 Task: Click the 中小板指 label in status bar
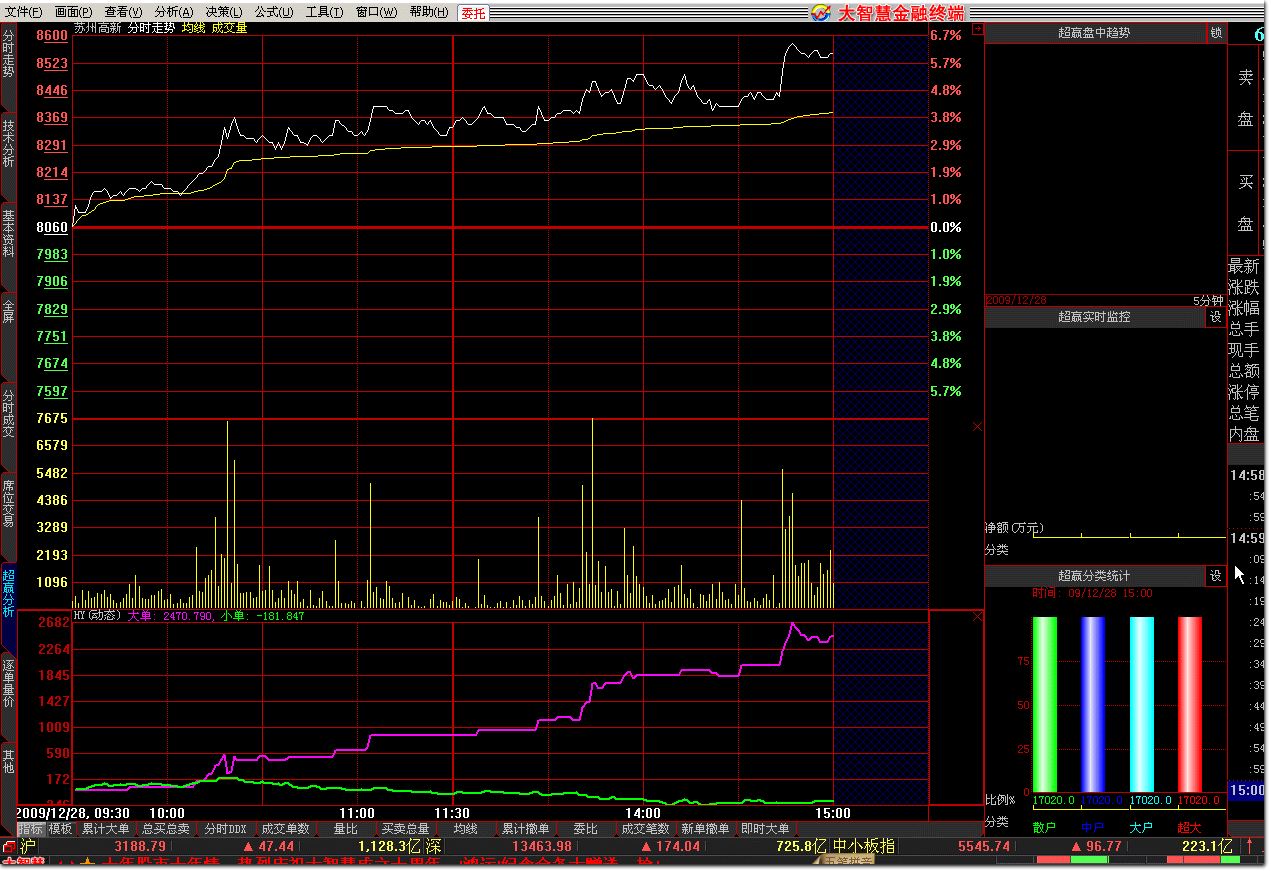(864, 847)
